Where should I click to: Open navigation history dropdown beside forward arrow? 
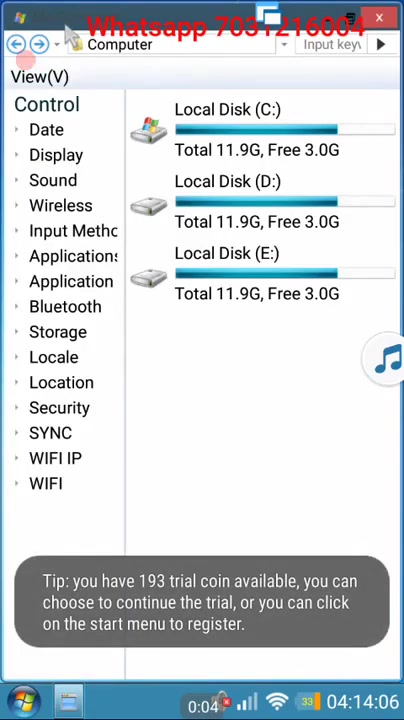[57, 45]
